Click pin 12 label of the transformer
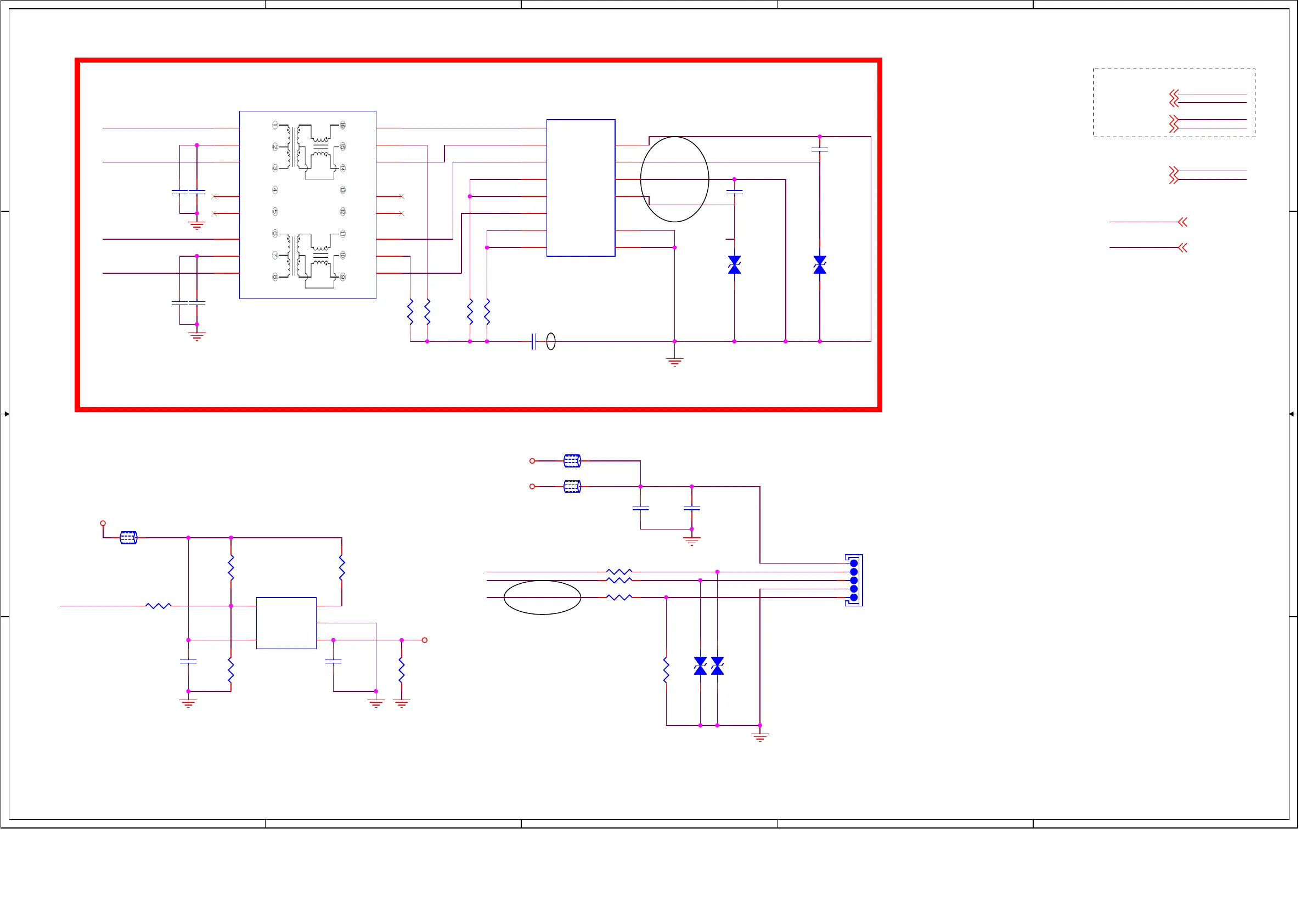The height and width of the screenshot is (924, 1307). [x=343, y=211]
